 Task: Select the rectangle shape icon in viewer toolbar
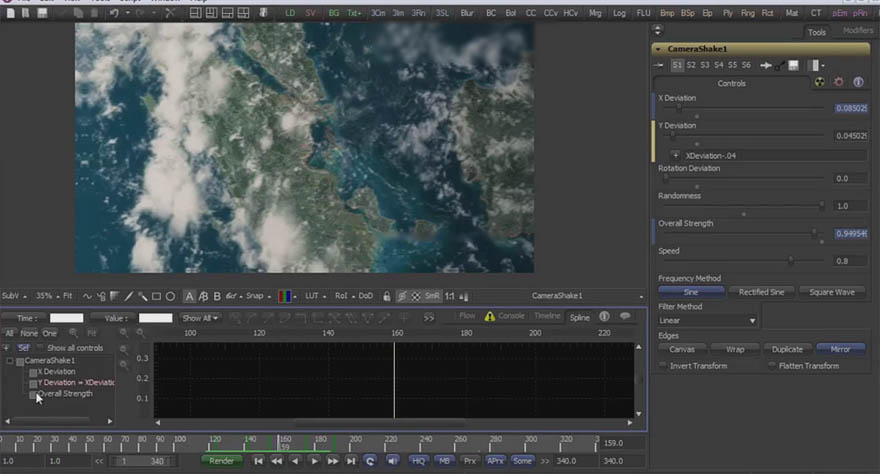157,296
